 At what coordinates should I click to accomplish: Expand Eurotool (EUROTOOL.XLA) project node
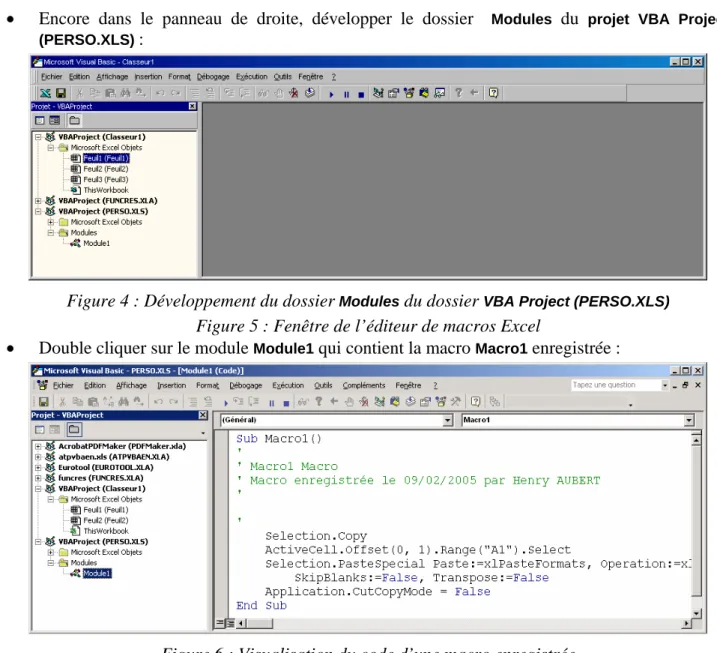click(38, 467)
